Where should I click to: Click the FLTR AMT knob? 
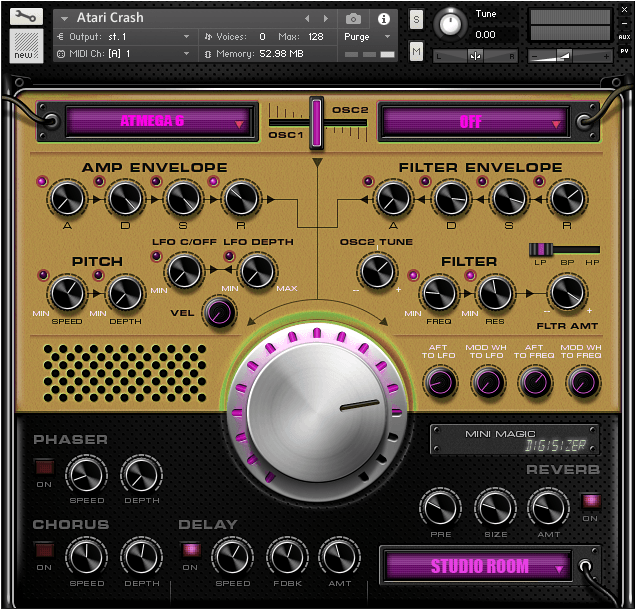click(567, 293)
